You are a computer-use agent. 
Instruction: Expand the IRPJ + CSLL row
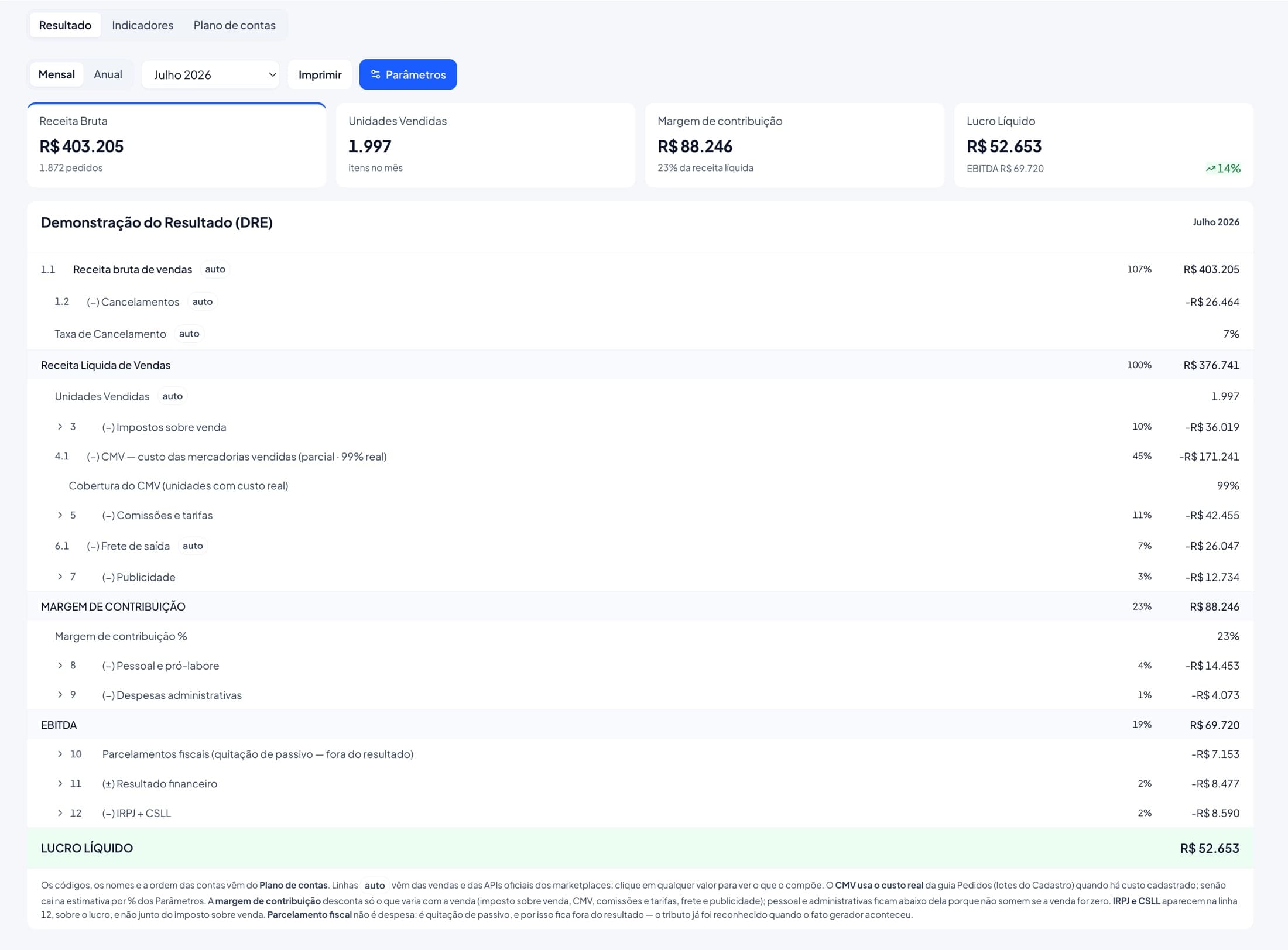point(60,813)
